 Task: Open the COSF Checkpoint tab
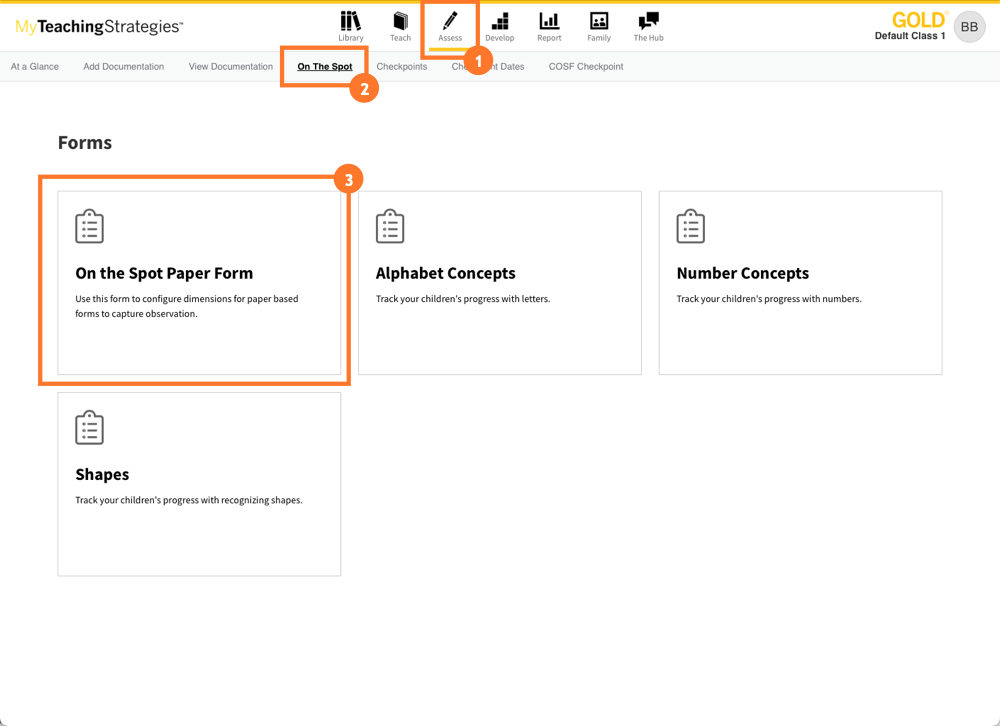click(586, 67)
